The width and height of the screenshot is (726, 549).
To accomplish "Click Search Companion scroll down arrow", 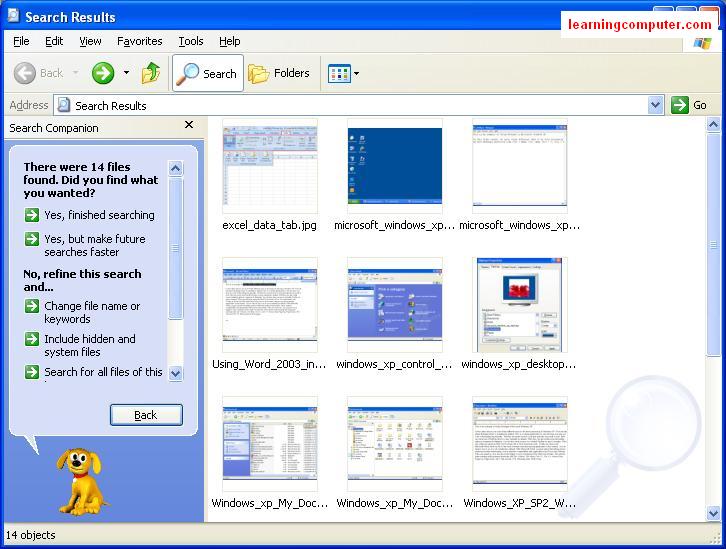I will coord(175,373).
